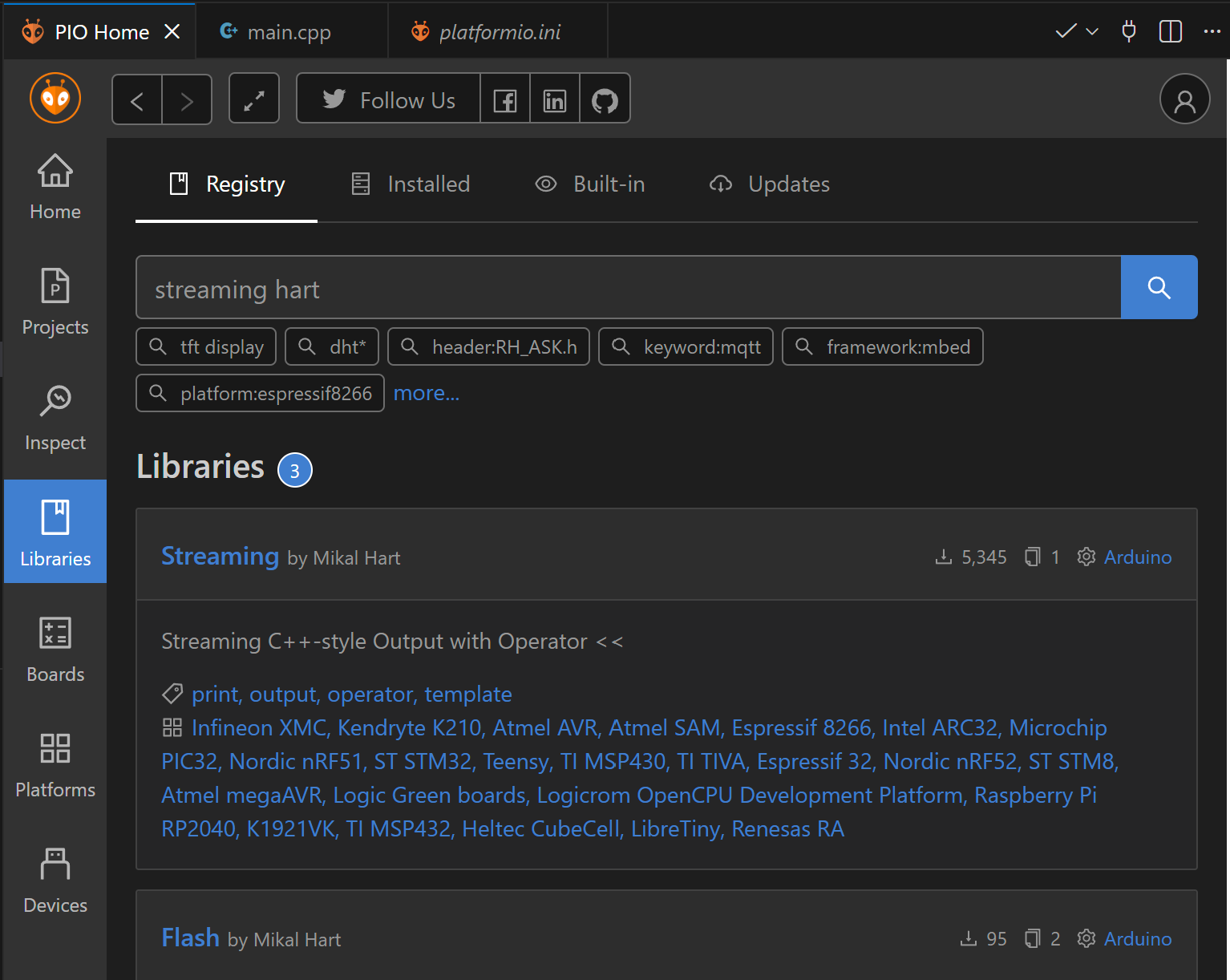
Task: Select Libraries in sidebar
Action: point(55,531)
